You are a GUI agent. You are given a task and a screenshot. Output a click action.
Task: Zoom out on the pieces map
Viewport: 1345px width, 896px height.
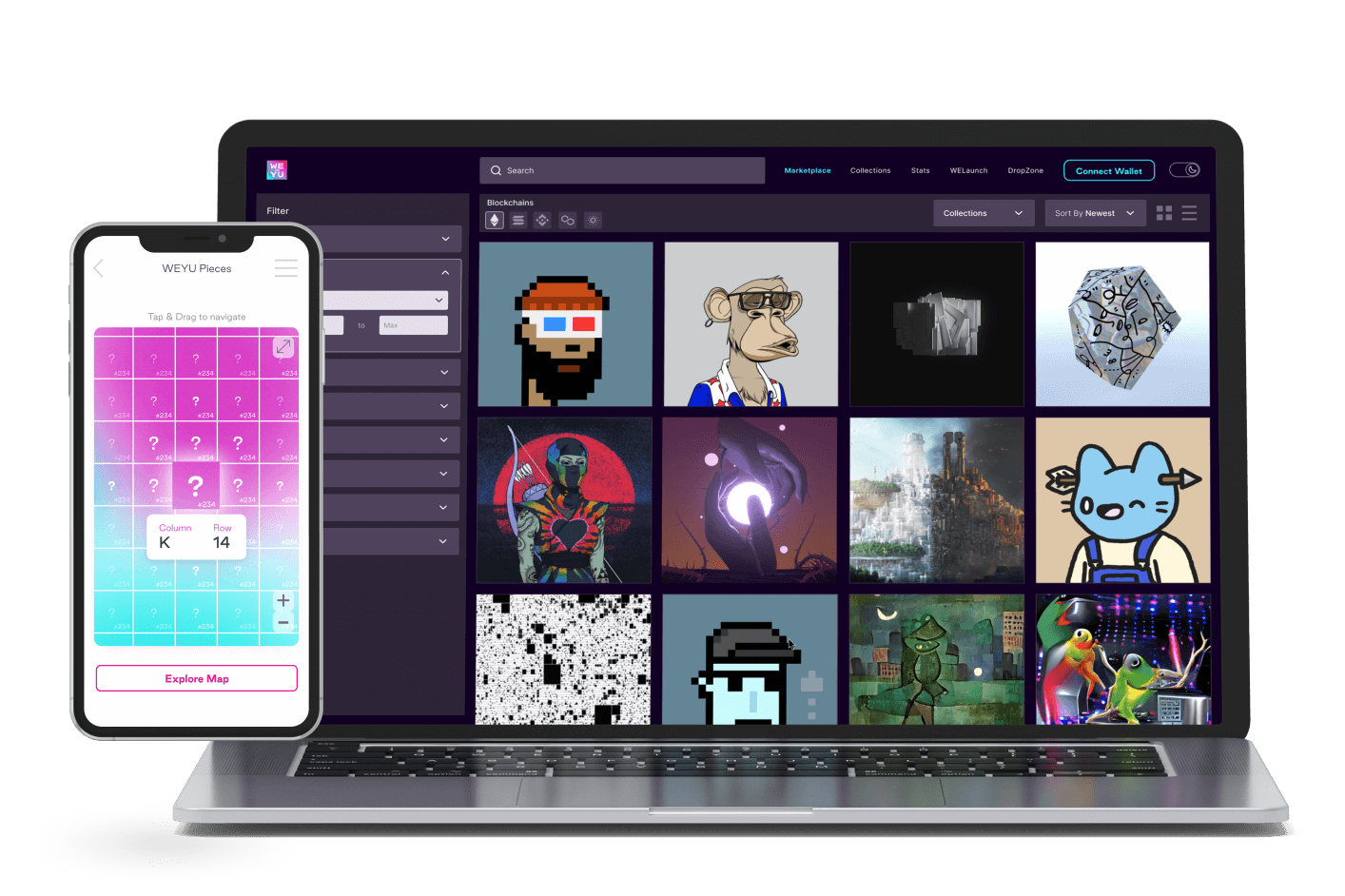[283, 623]
